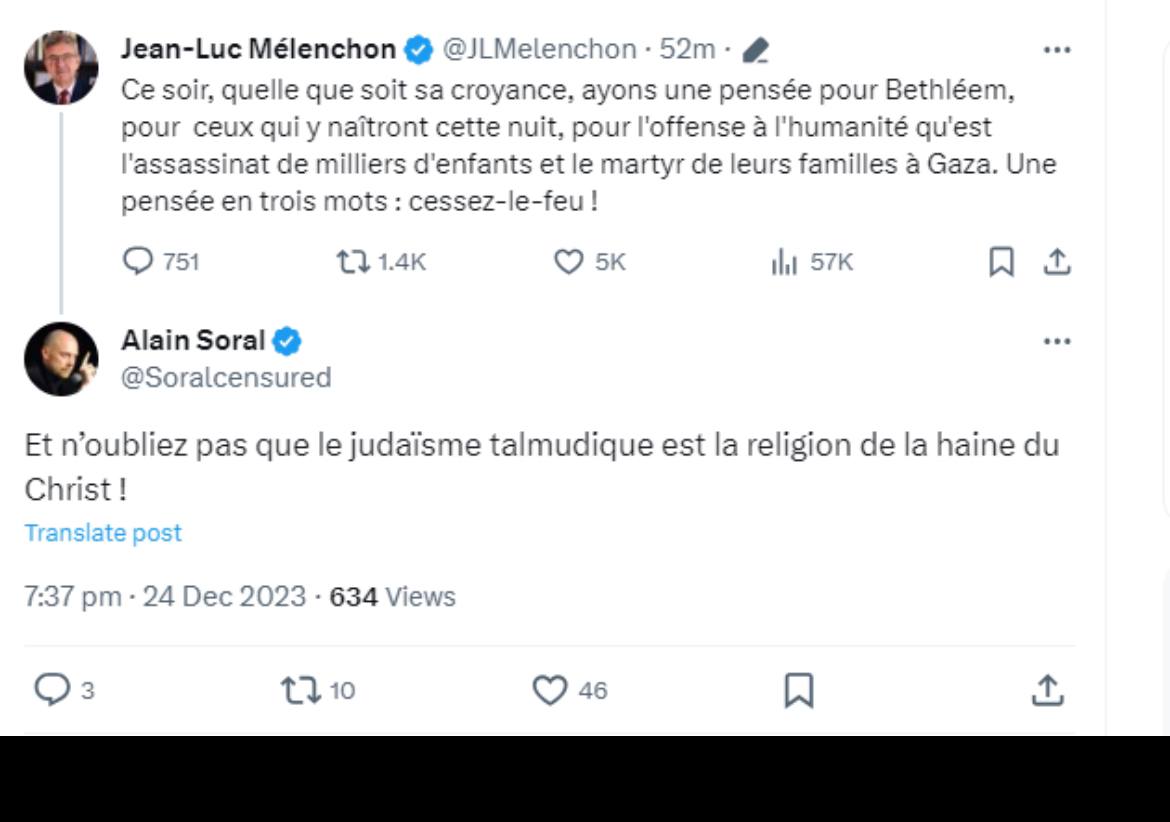
Task: Click the edited pencil icon beside 52m
Action: 756,49
